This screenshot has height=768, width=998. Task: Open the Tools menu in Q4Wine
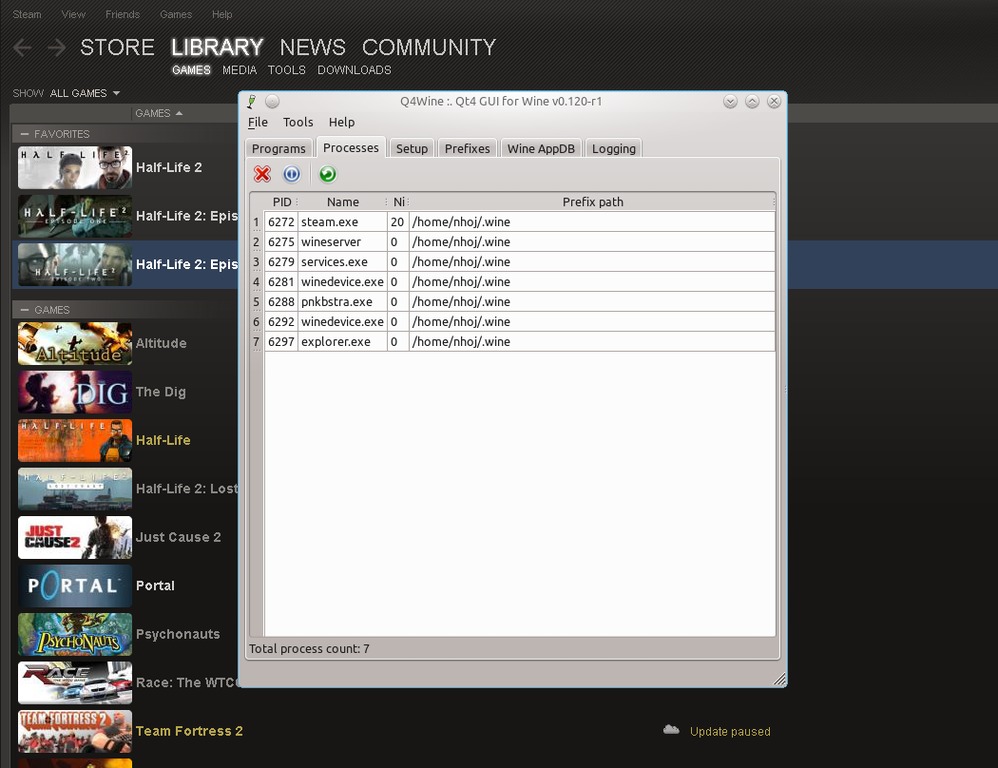[298, 122]
